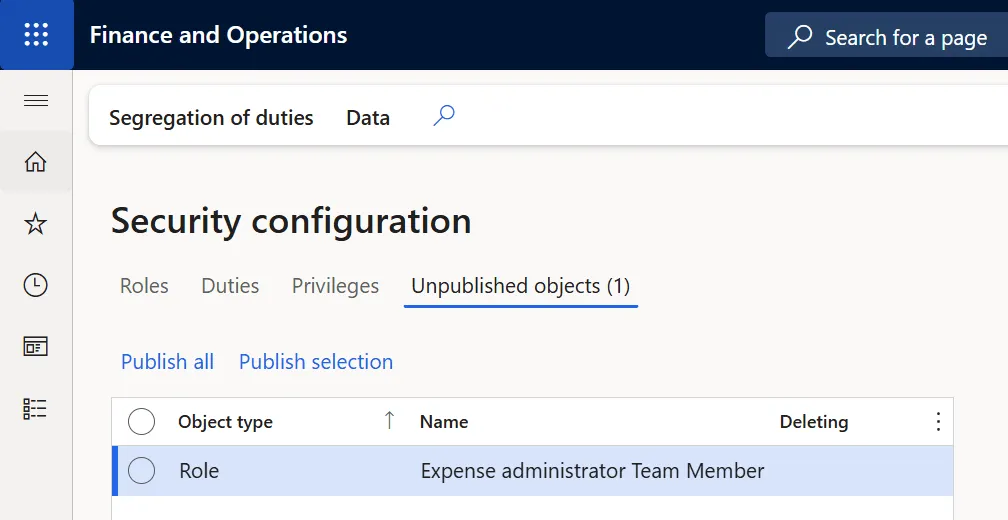Open Favorites star icon in sidebar

coord(35,224)
